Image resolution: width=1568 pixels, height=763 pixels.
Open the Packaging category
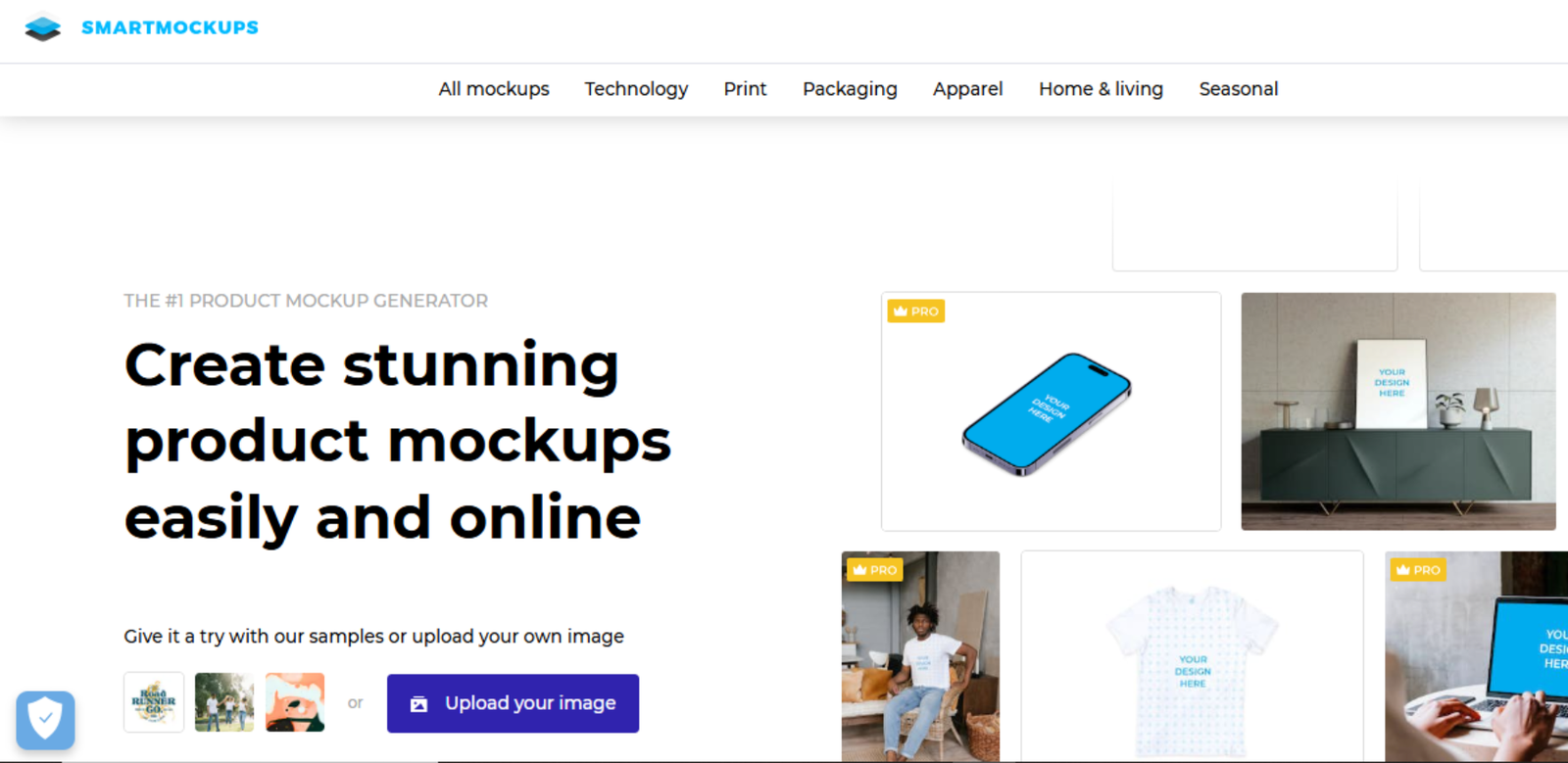pyautogui.click(x=850, y=89)
